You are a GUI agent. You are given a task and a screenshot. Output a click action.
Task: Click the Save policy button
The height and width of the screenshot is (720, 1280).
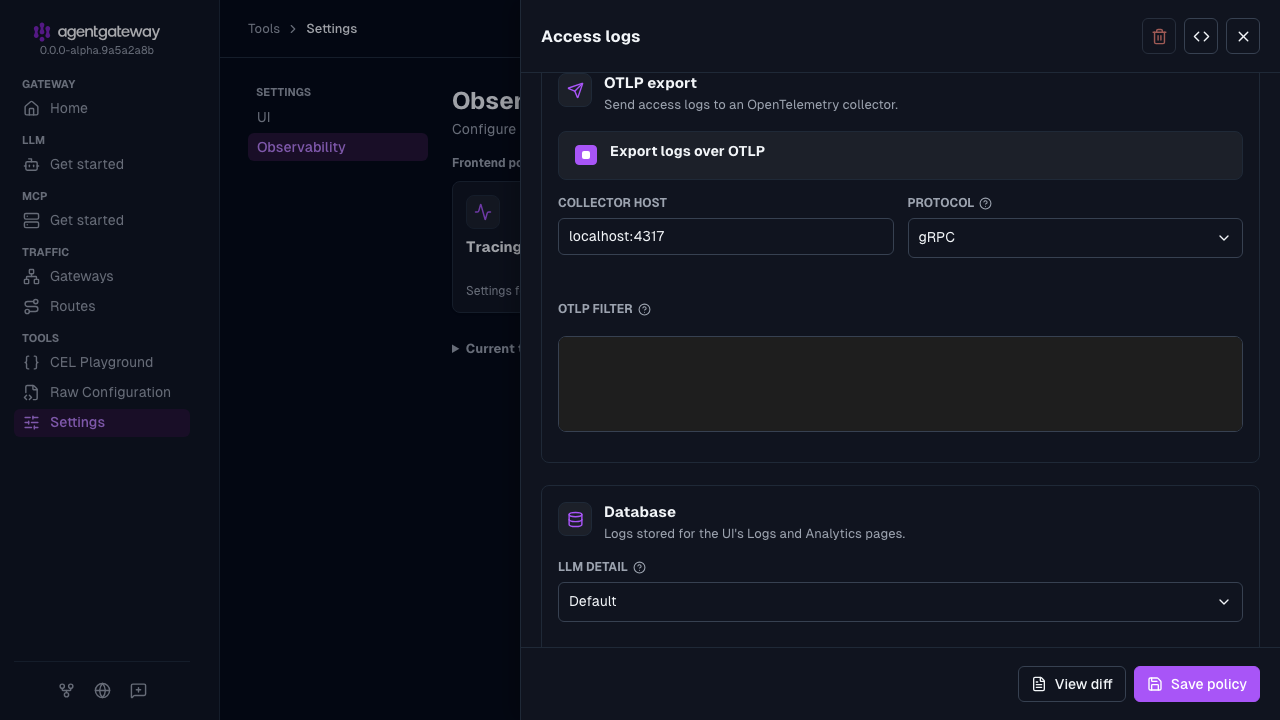click(1197, 684)
